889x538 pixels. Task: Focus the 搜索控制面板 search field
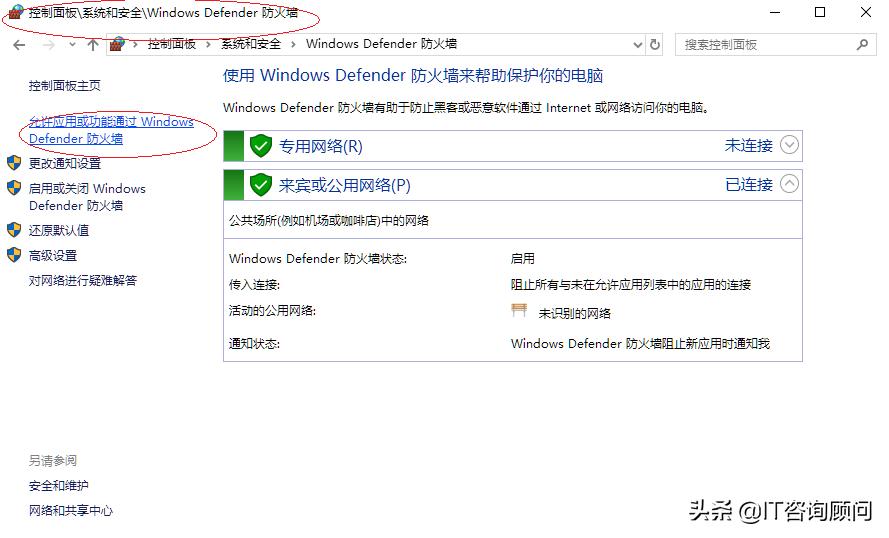point(776,45)
